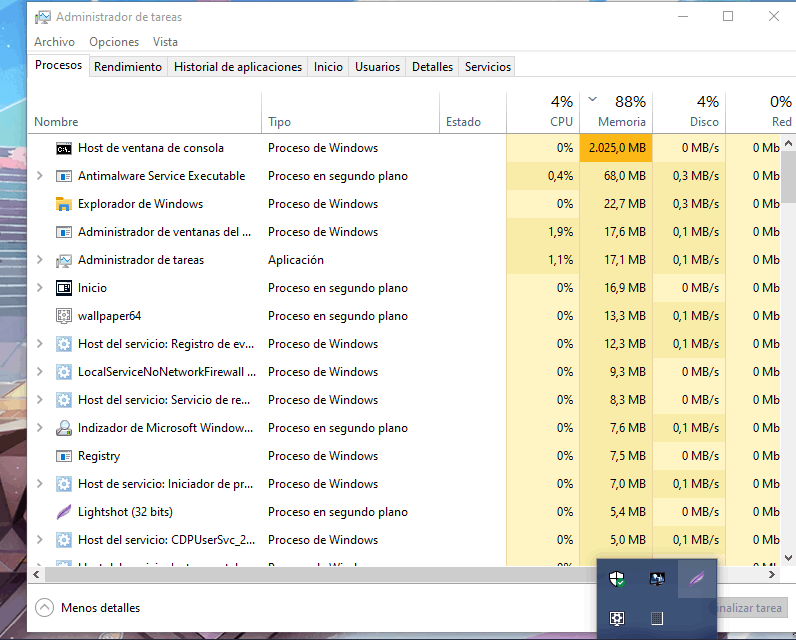Sort by the CPU column header

[543, 113]
